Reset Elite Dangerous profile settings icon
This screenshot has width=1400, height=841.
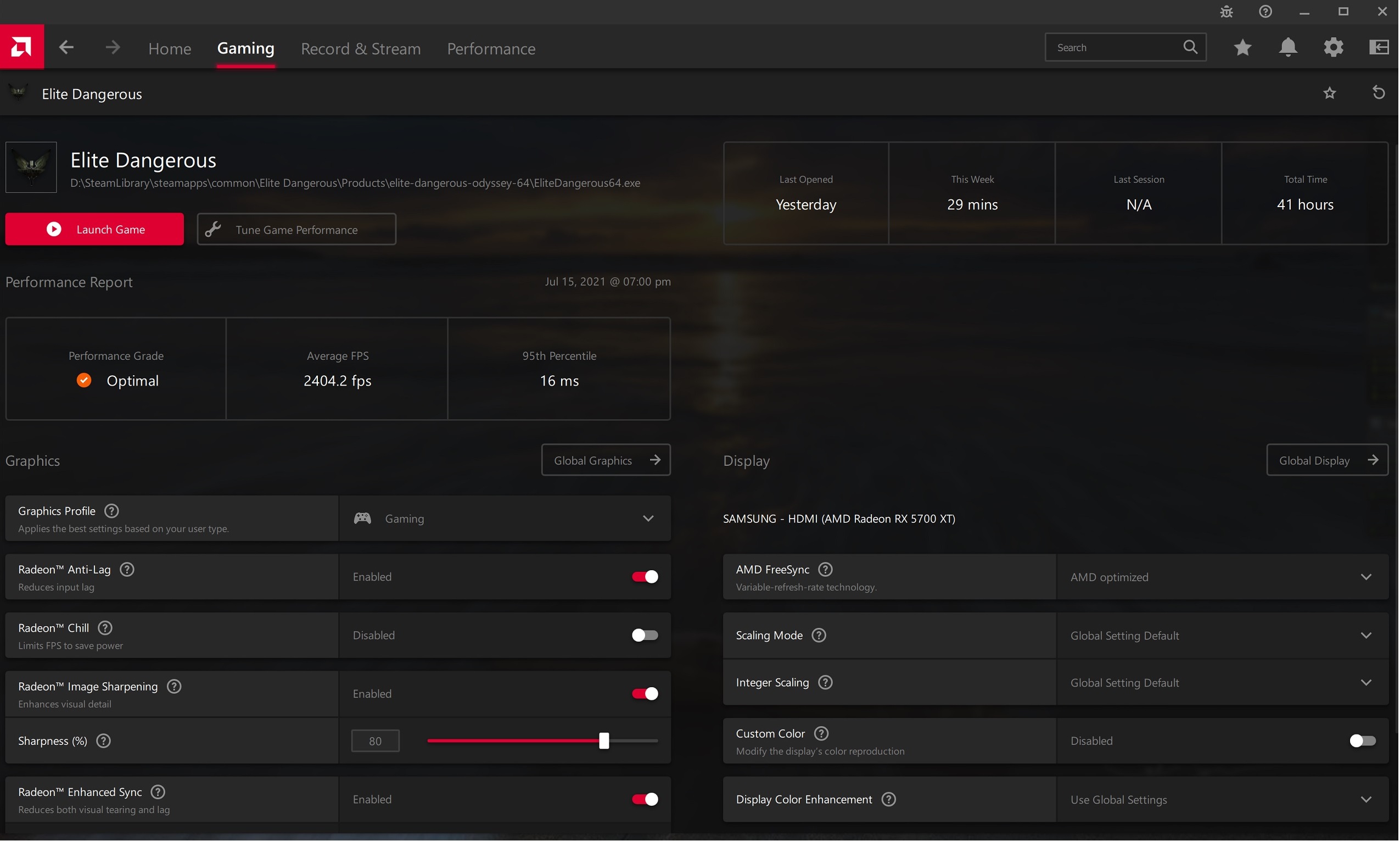(1379, 93)
